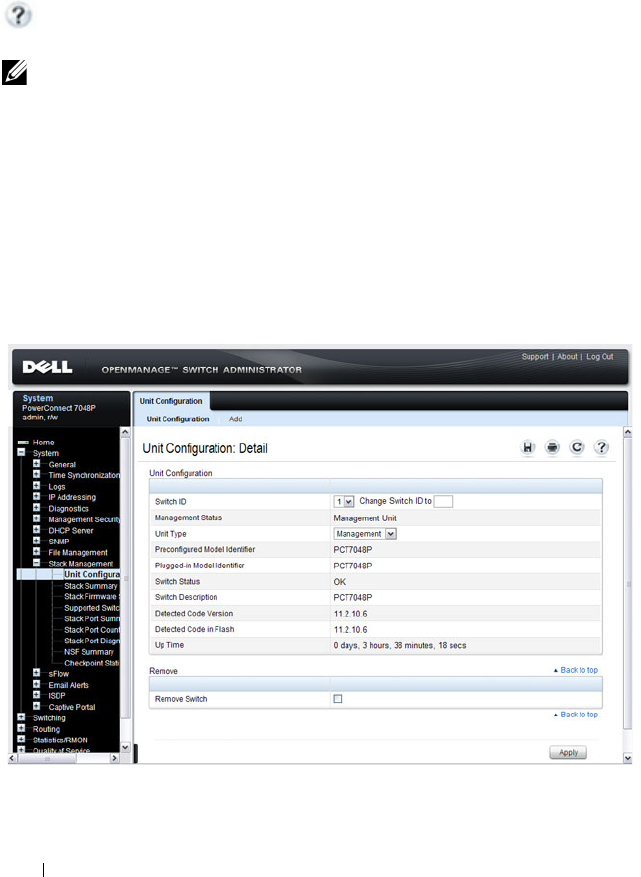Click main content scroll-down arrow
The image size is (641, 877).
coord(628,758)
